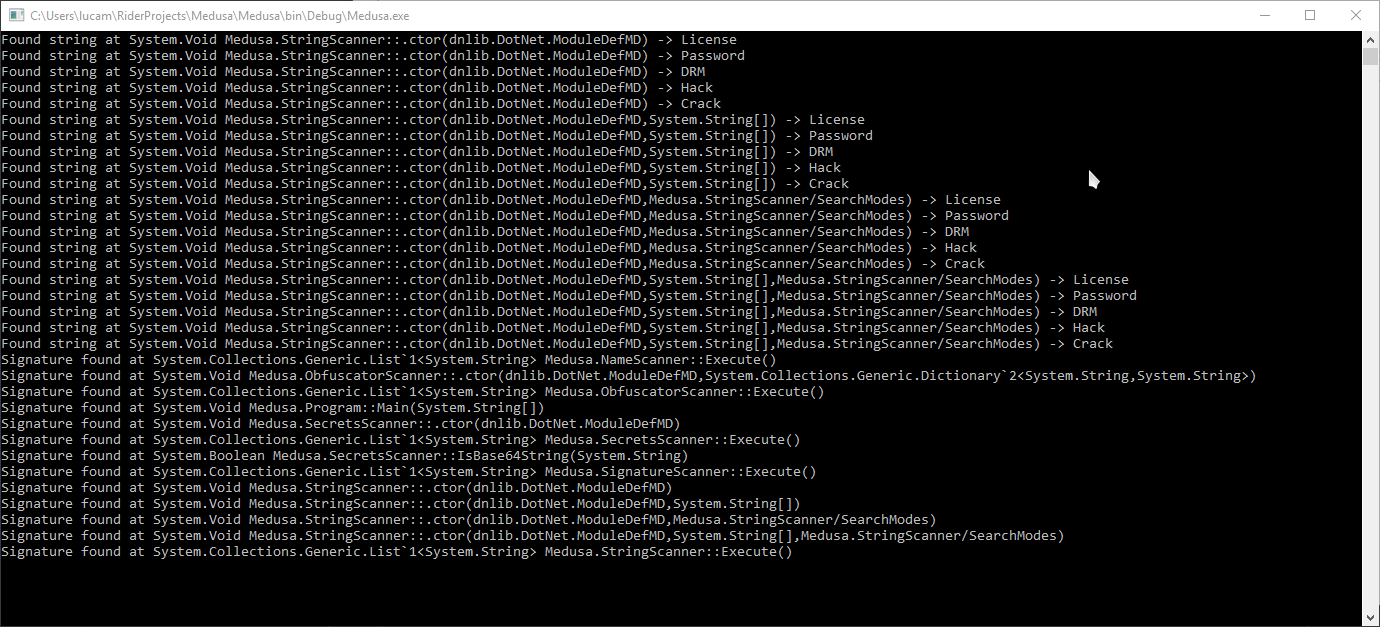This screenshot has height=627, width=1380.
Task: Select the NameScanner::Execute() signature line
Action: click(388, 360)
